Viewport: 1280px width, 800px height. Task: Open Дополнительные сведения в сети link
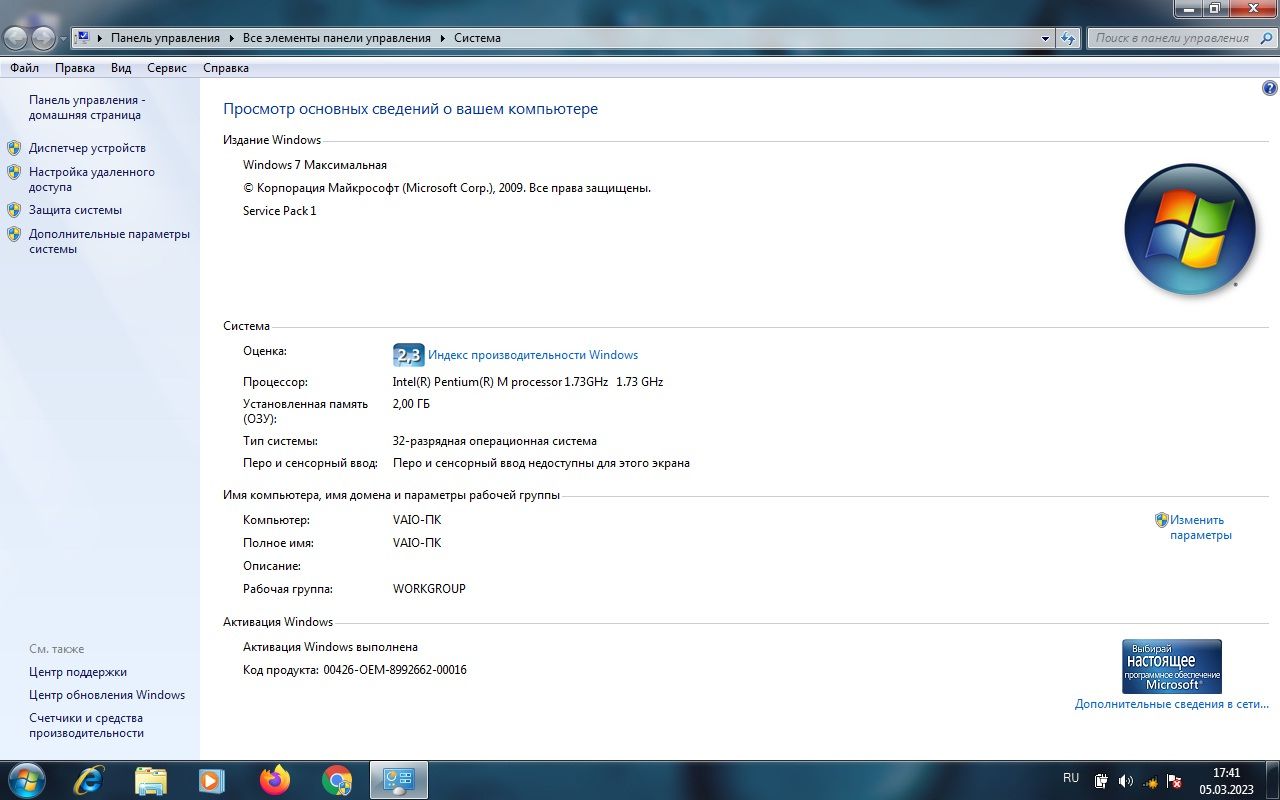click(x=1172, y=704)
